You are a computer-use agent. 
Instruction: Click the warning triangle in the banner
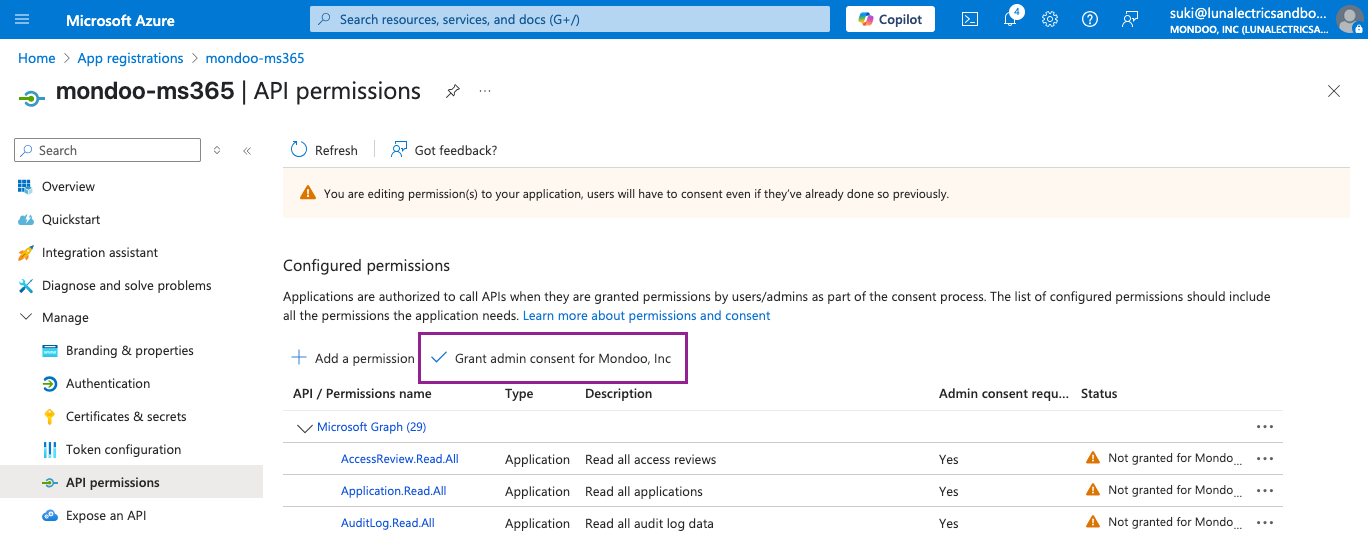[307, 194]
